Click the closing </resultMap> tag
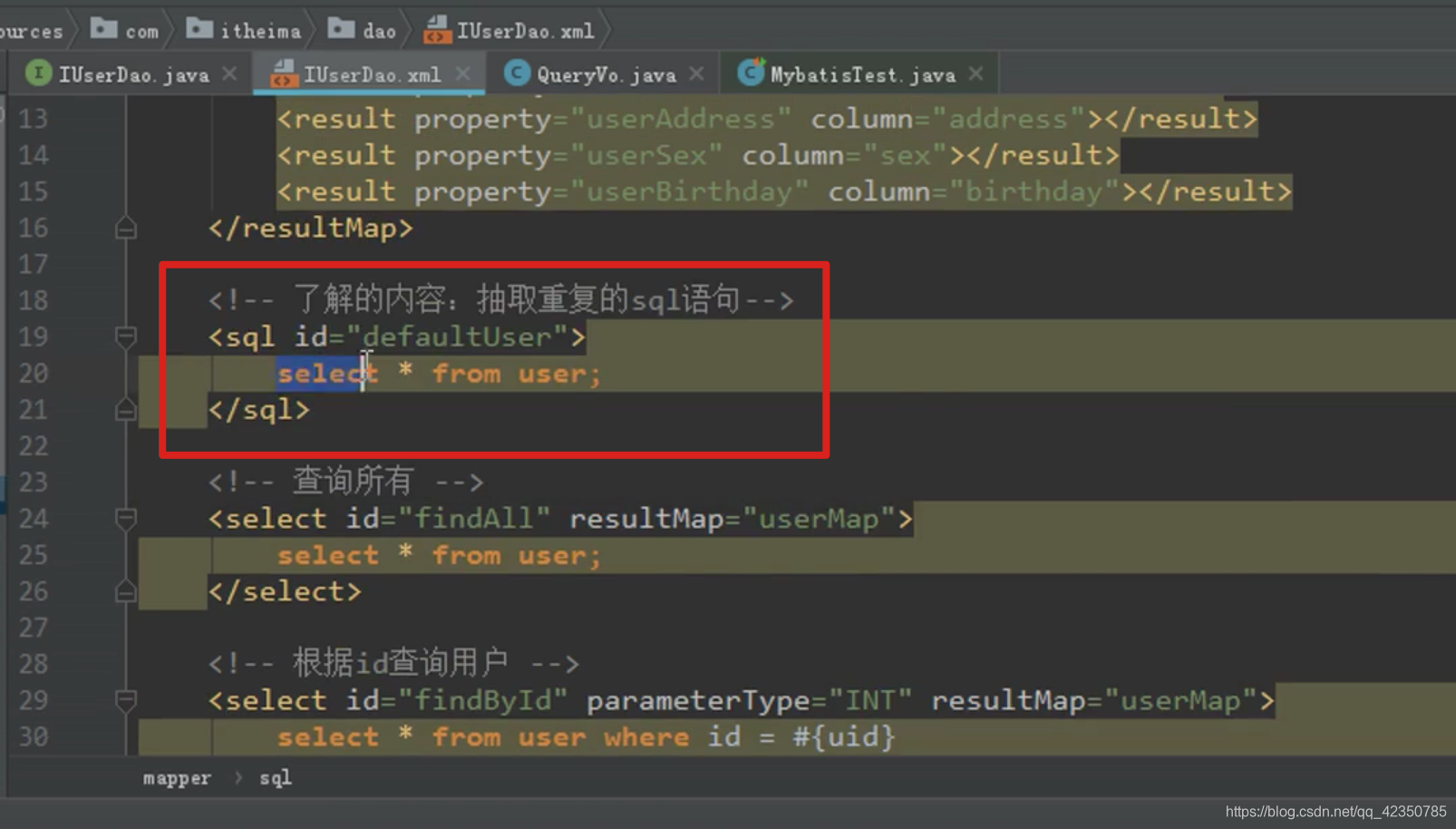Image resolution: width=1456 pixels, height=829 pixels. (311, 228)
